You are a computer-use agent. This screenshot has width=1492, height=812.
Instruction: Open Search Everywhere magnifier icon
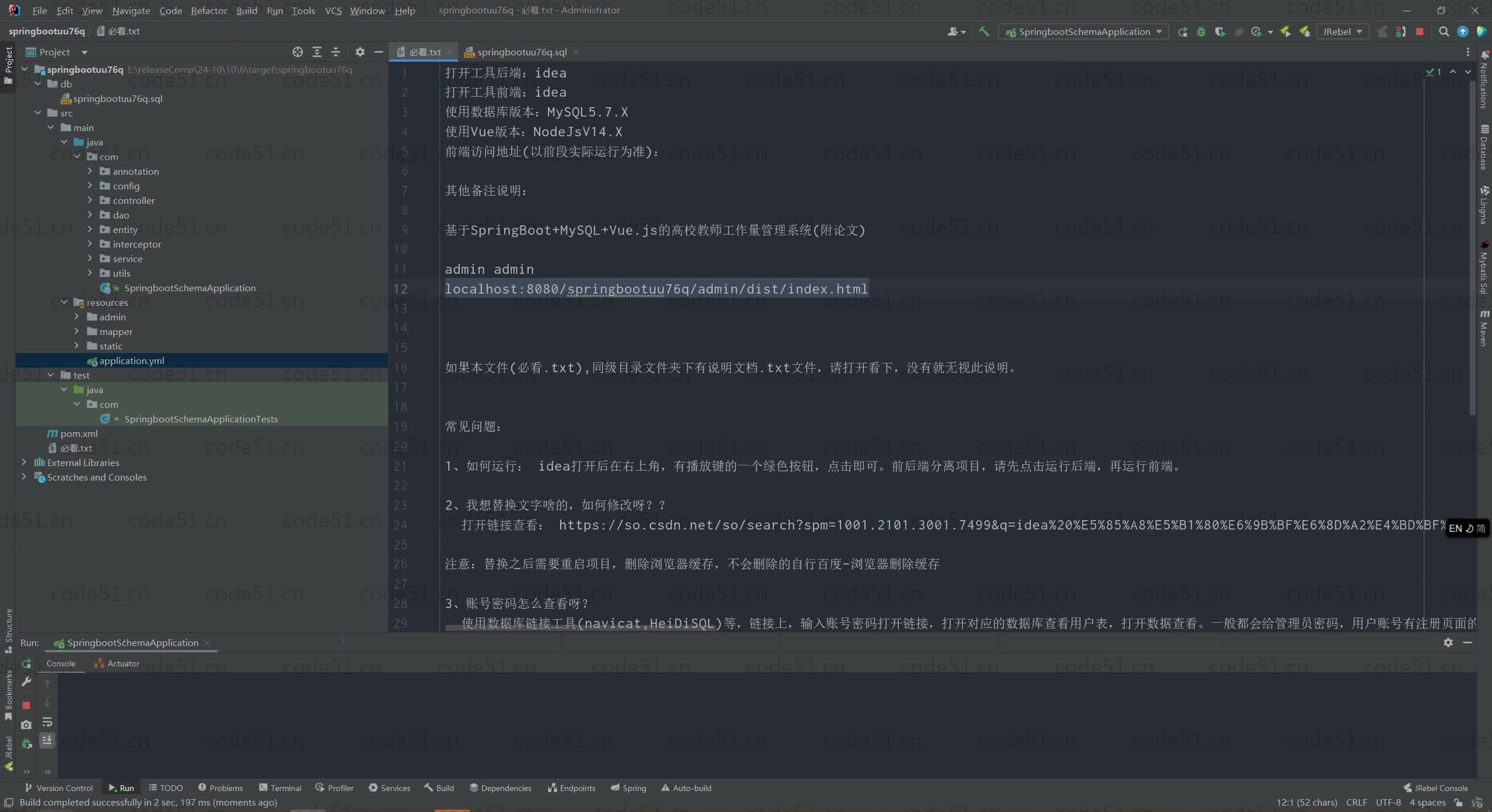click(x=1443, y=31)
